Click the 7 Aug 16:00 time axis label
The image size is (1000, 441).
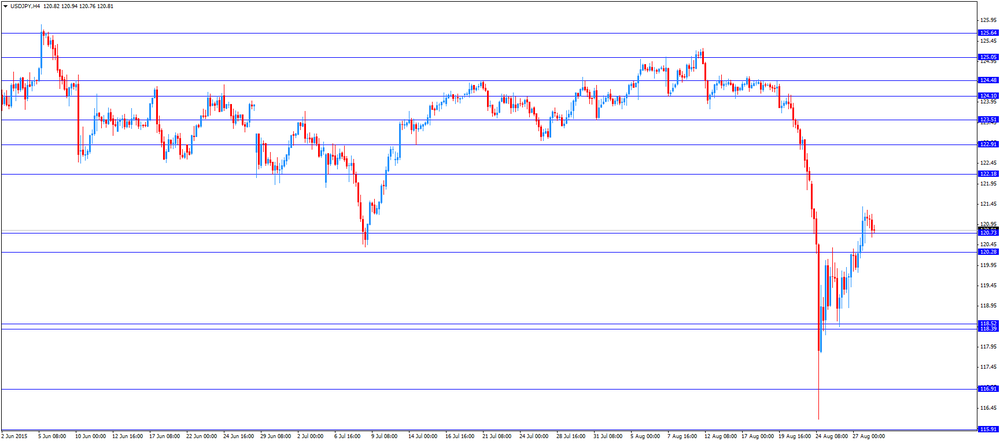[x=681, y=437]
